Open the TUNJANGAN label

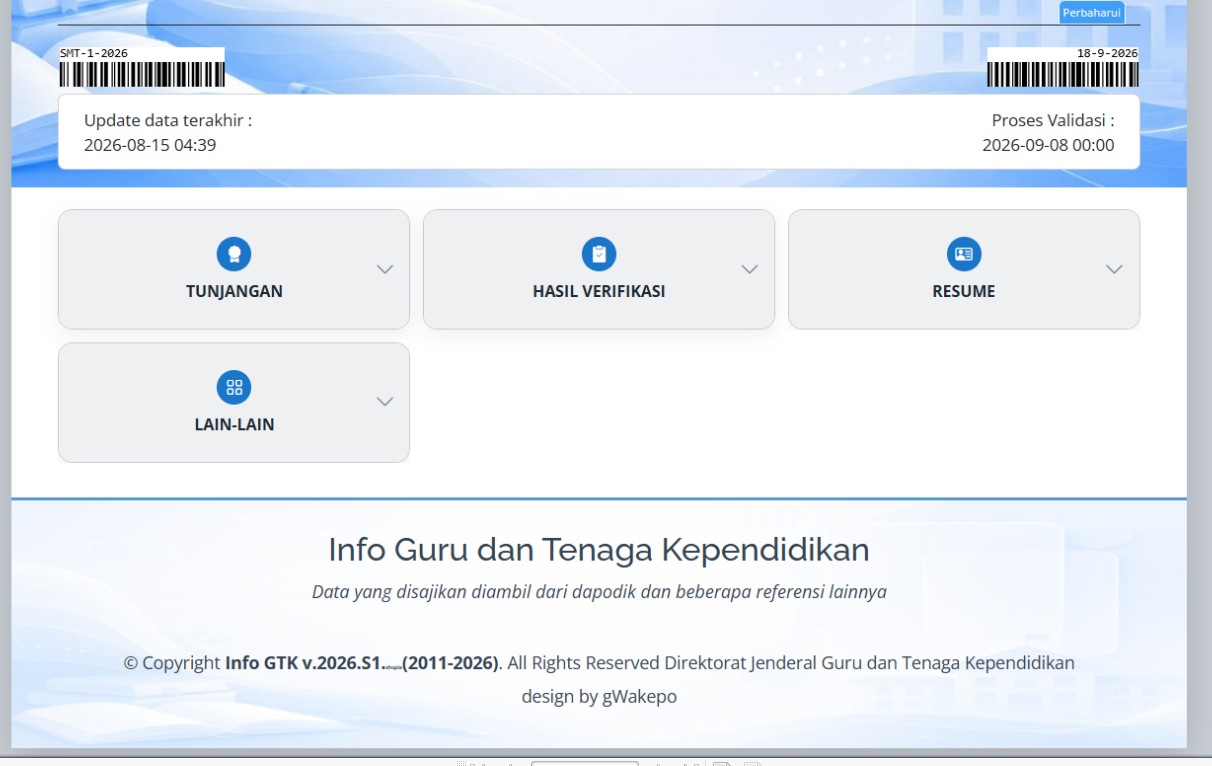(234, 292)
